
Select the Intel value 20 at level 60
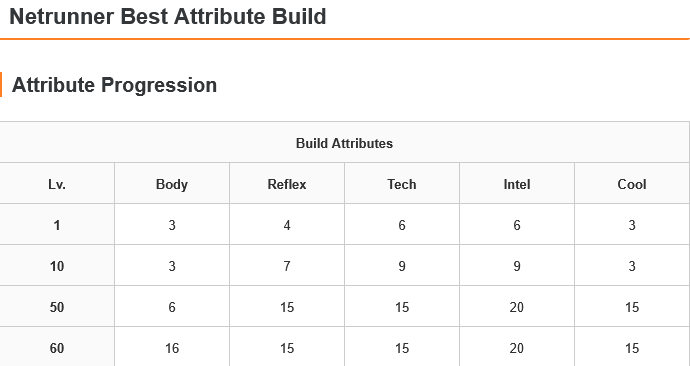tap(517, 348)
